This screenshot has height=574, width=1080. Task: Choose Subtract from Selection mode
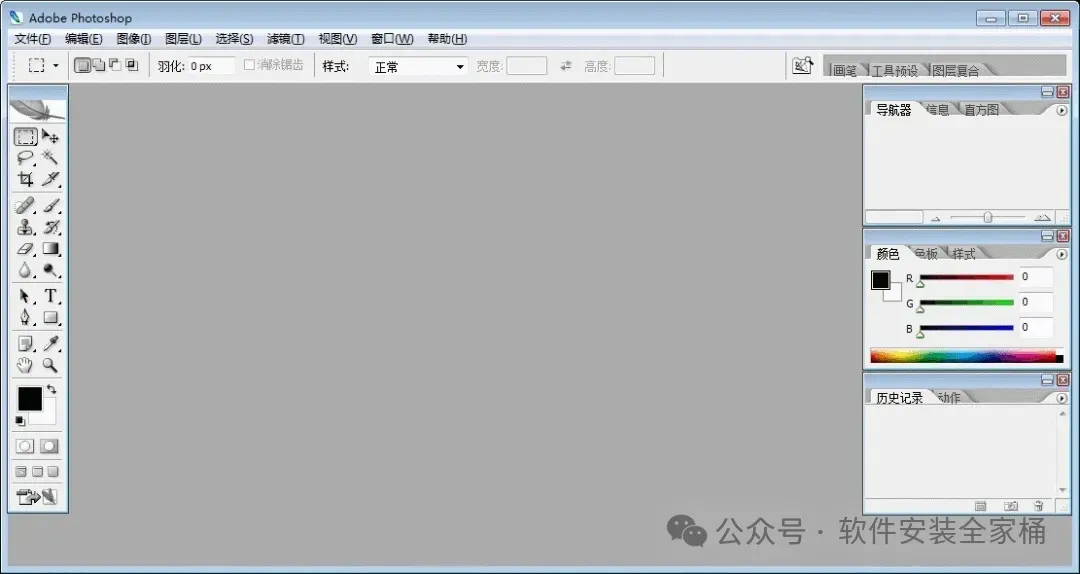coord(115,65)
